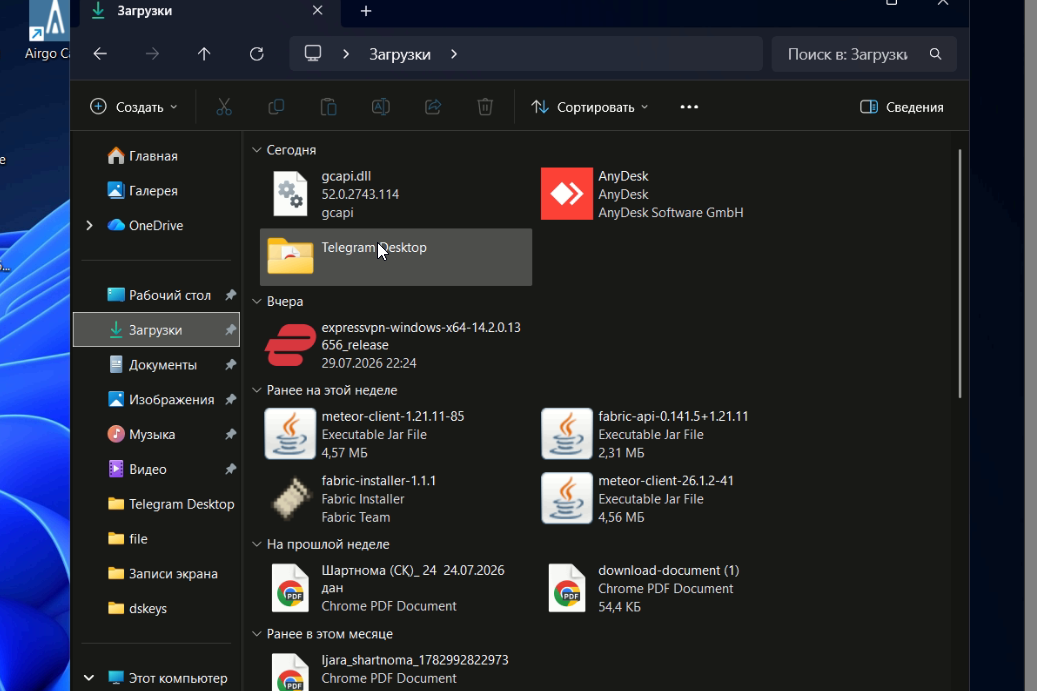
Task: Select meteor-client-1.21.11-85 jar file
Action: (x=395, y=434)
